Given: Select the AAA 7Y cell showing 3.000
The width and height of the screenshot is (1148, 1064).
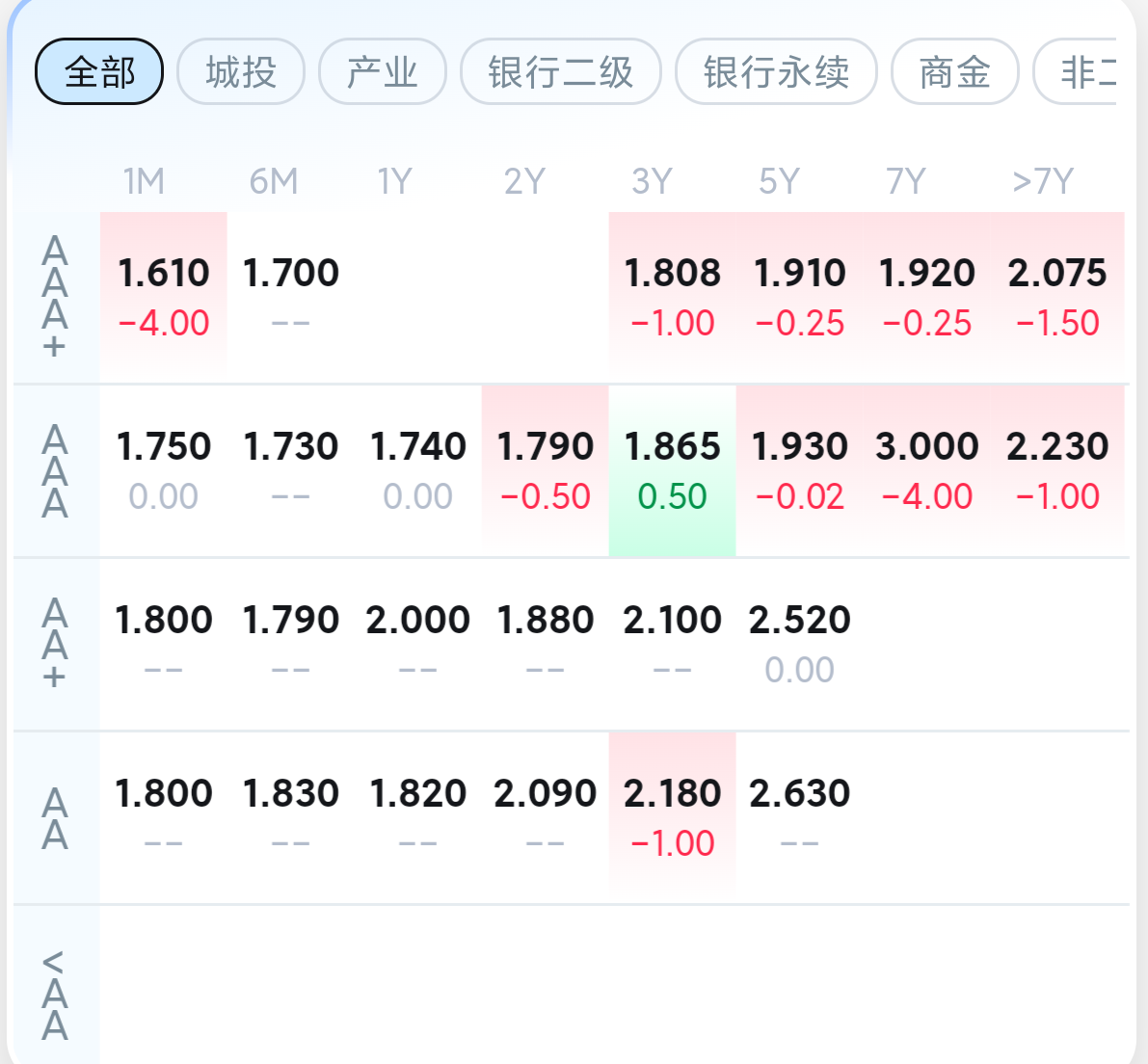Looking at the screenshot, I should 926,470.
